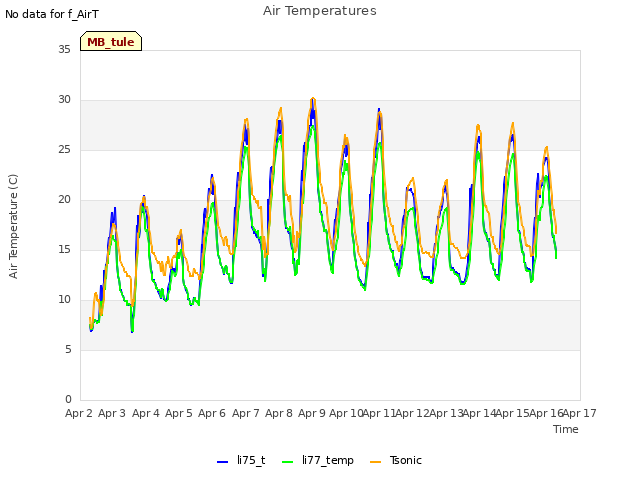Click the Apr 17 x-axis tick label
The image size is (640, 480).
point(580,413)
